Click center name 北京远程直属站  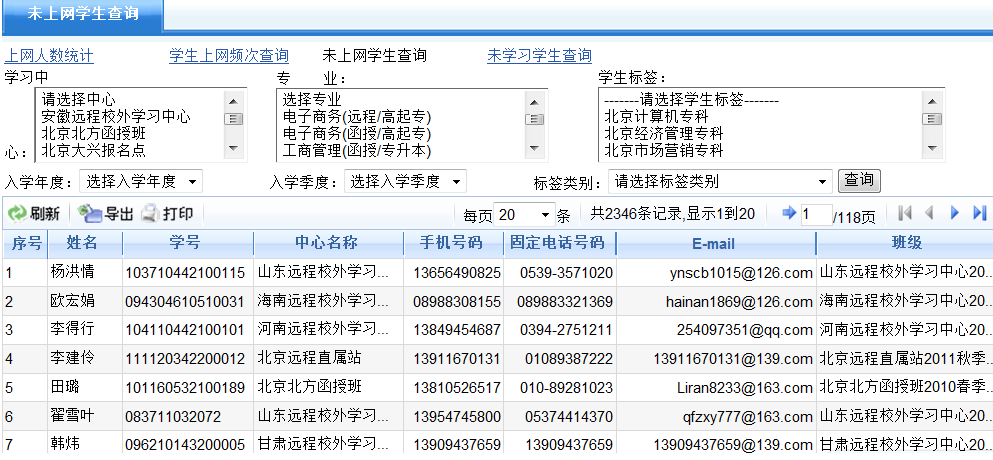(309, 358)
